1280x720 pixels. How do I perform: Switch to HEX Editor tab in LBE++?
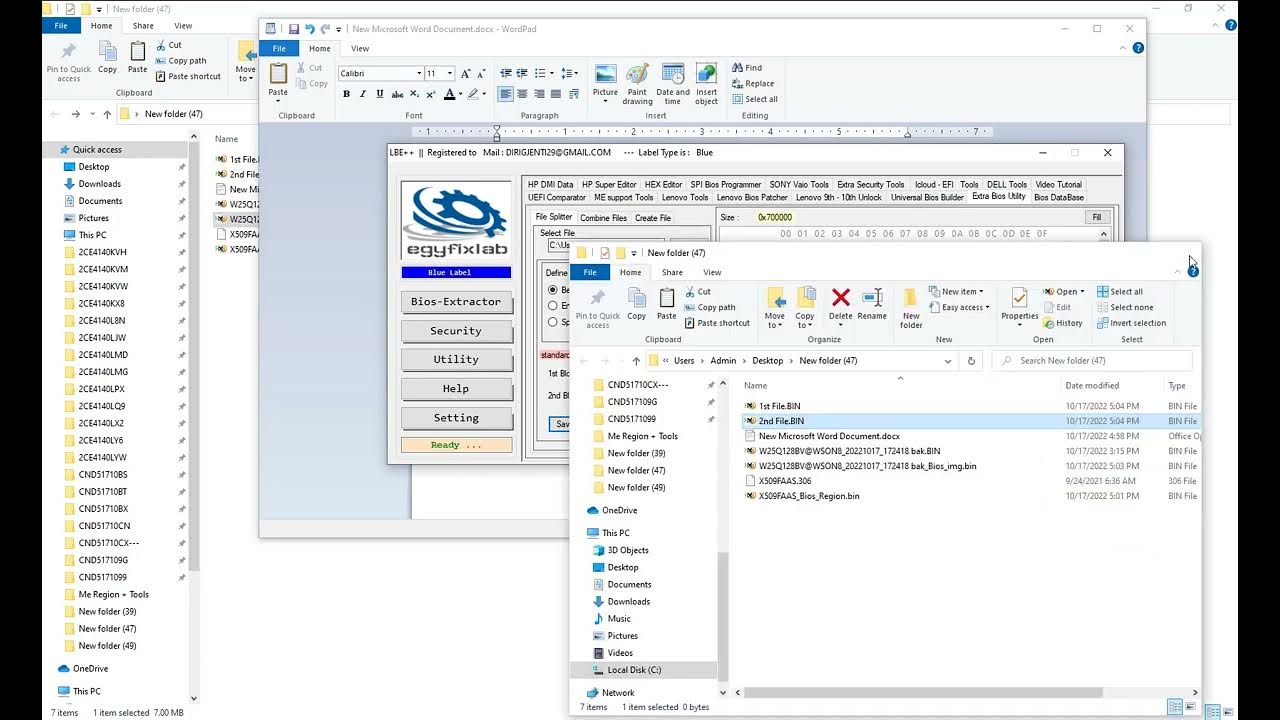pyautogui.click(x=663, y=185)
